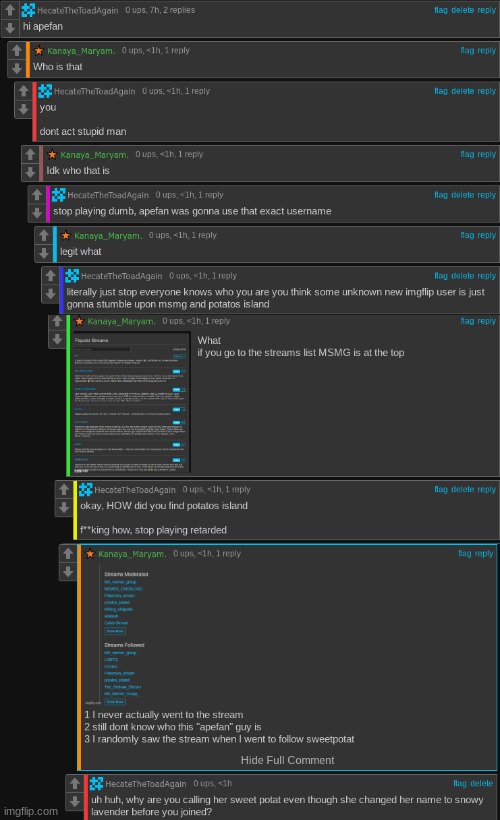Image resolution: width=500 pixels, height=820 pixels.
Task: Flag the "stop playing dumb" comment
Action: [x=441, y=195]
